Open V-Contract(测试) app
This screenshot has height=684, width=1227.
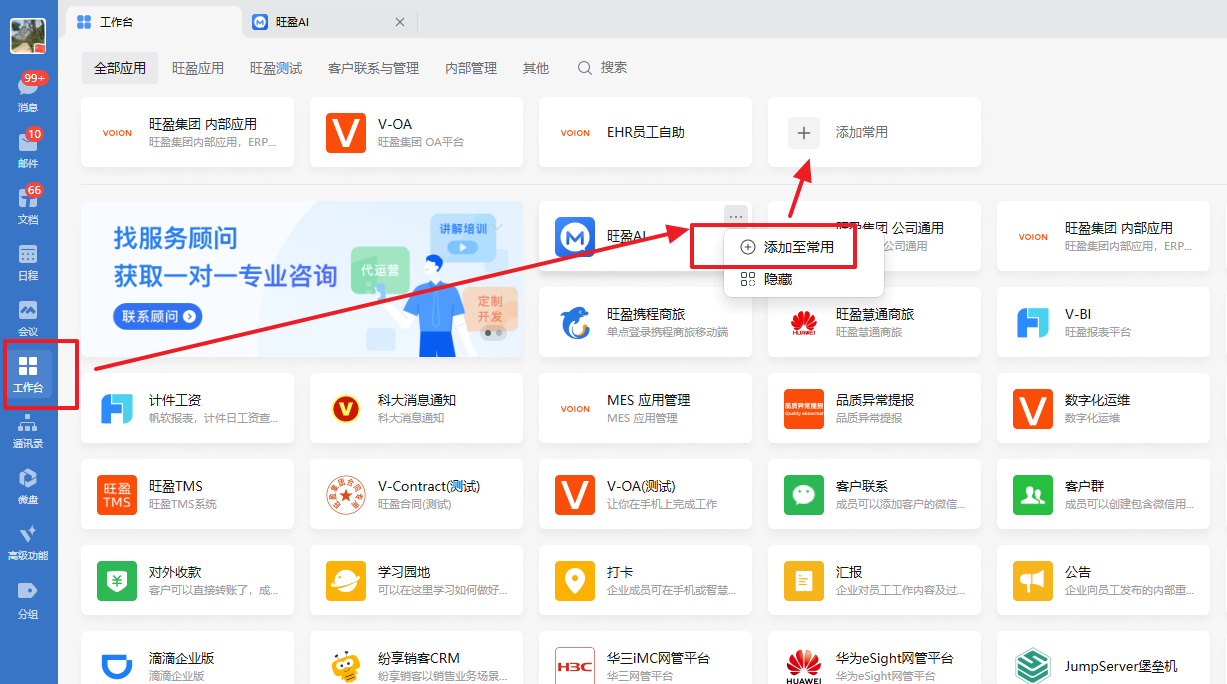pyautogui.click(x=417, y=494)
